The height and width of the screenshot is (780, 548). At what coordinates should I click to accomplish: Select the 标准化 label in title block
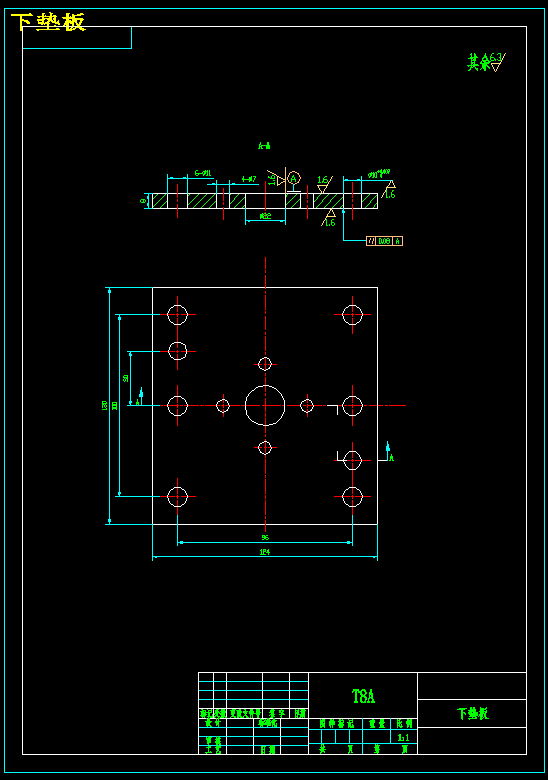pos(268,723)
